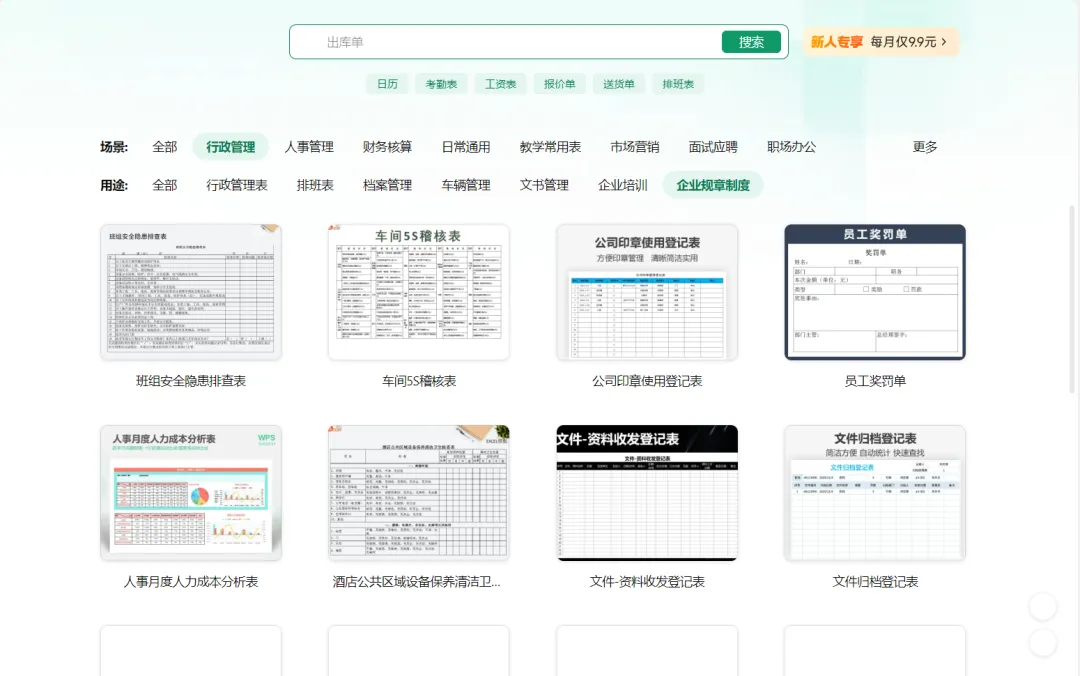Choose 全部 in the 场景 filter row

tap(165, 147)
